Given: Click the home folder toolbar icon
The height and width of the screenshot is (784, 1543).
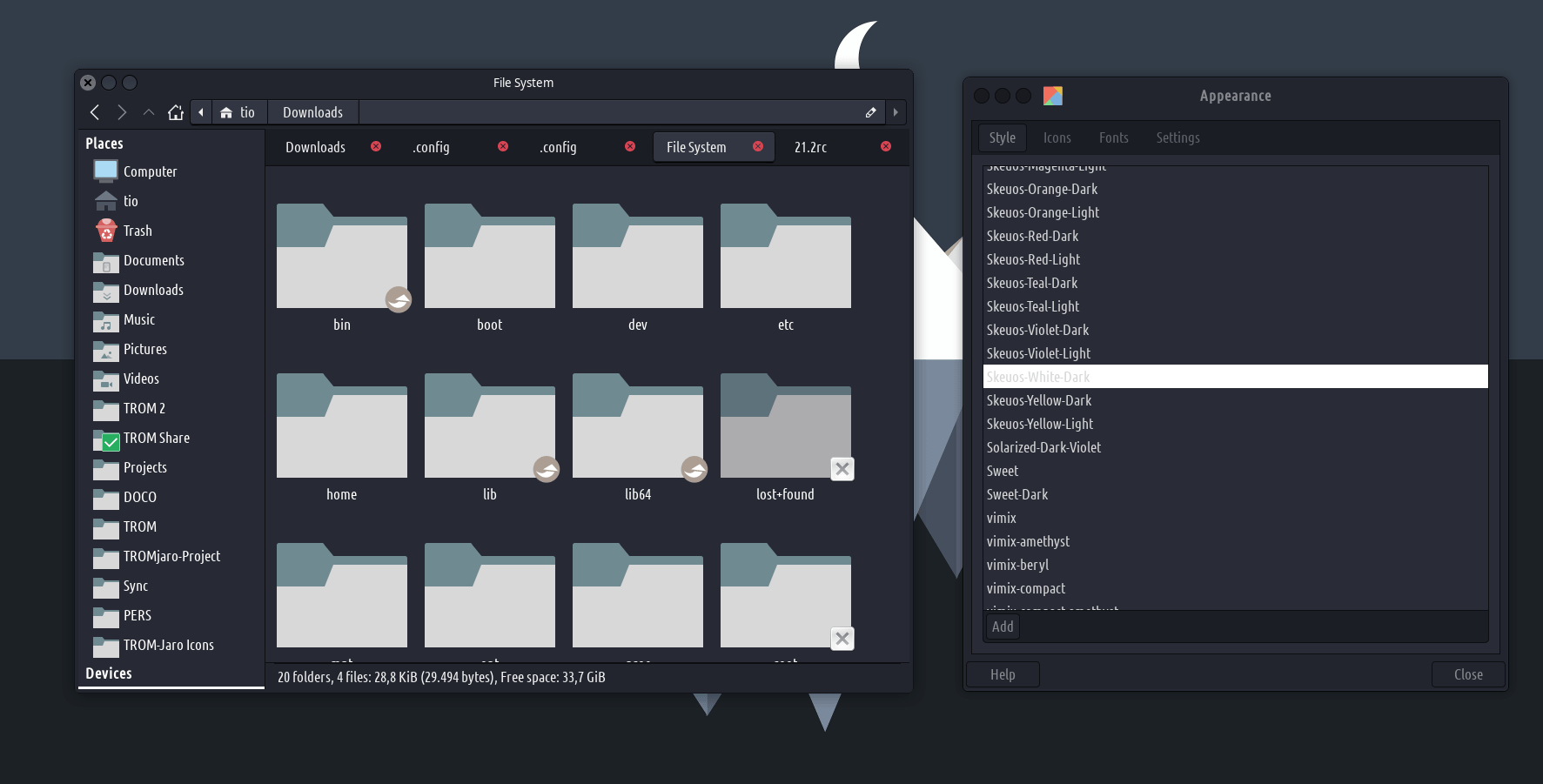Looking at the screenshot, I should (176, 112).
